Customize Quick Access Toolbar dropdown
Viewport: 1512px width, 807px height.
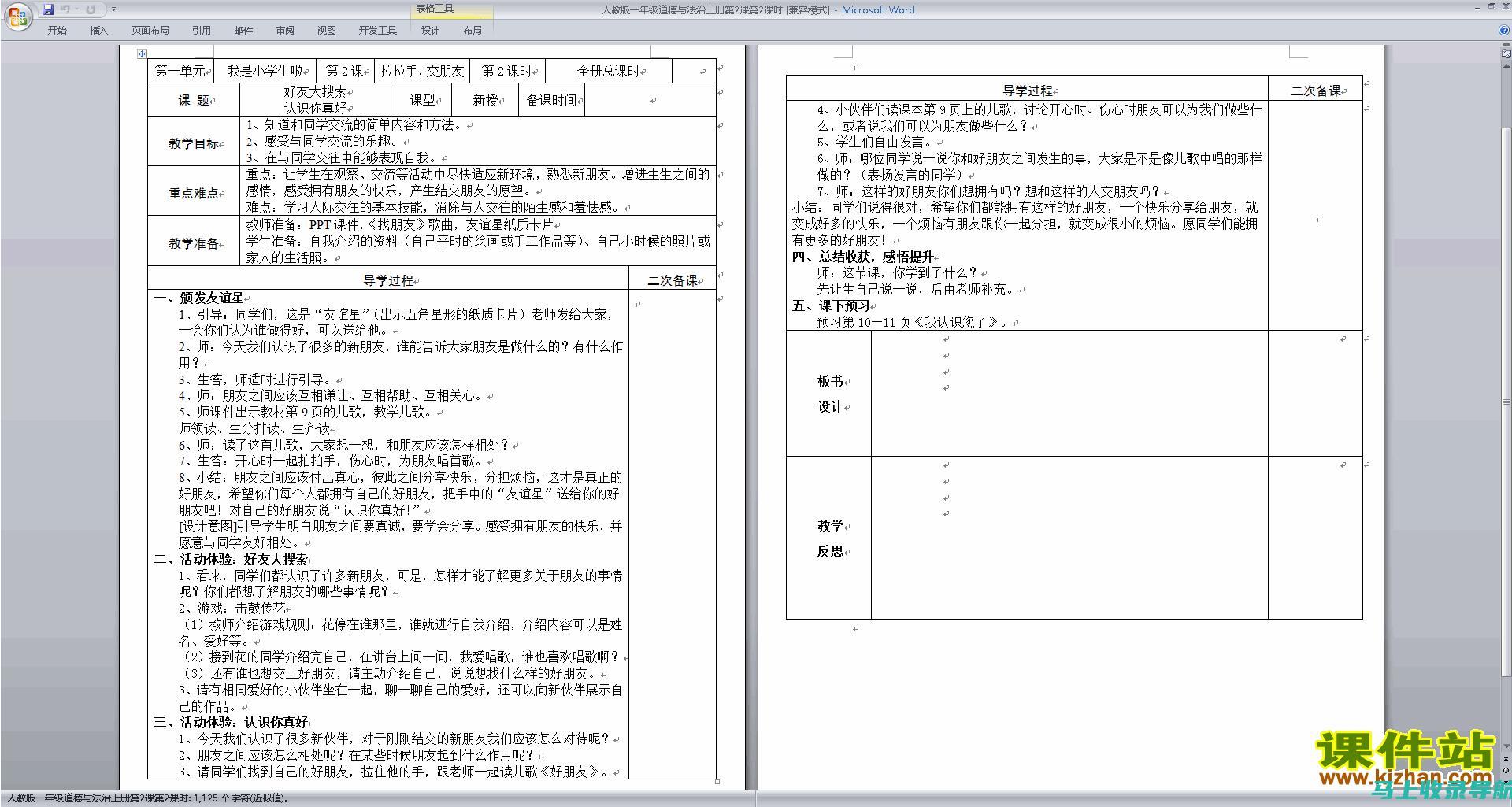coord(113,9)
